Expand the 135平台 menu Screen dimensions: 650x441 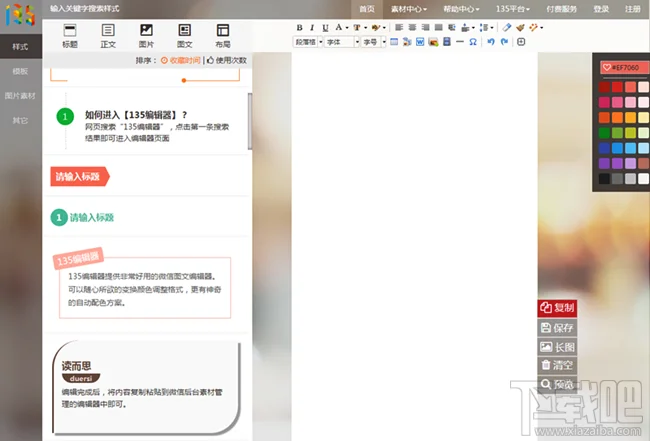pyautogui.click(x=513, y=9)
